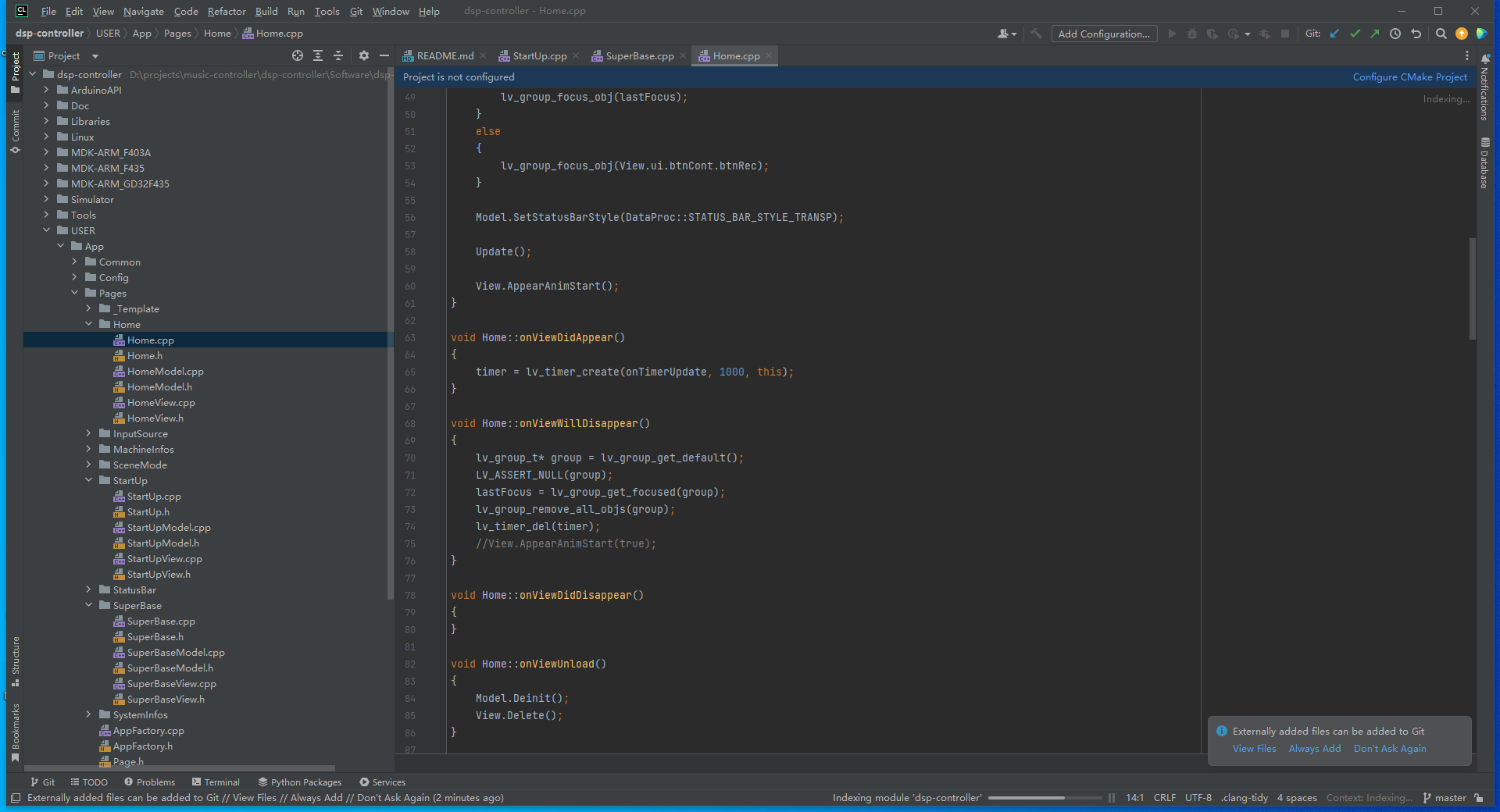Screen dimensions: 1500x812
Task: Toggle the Problems tool window
Action: click(x=149, y=782)
